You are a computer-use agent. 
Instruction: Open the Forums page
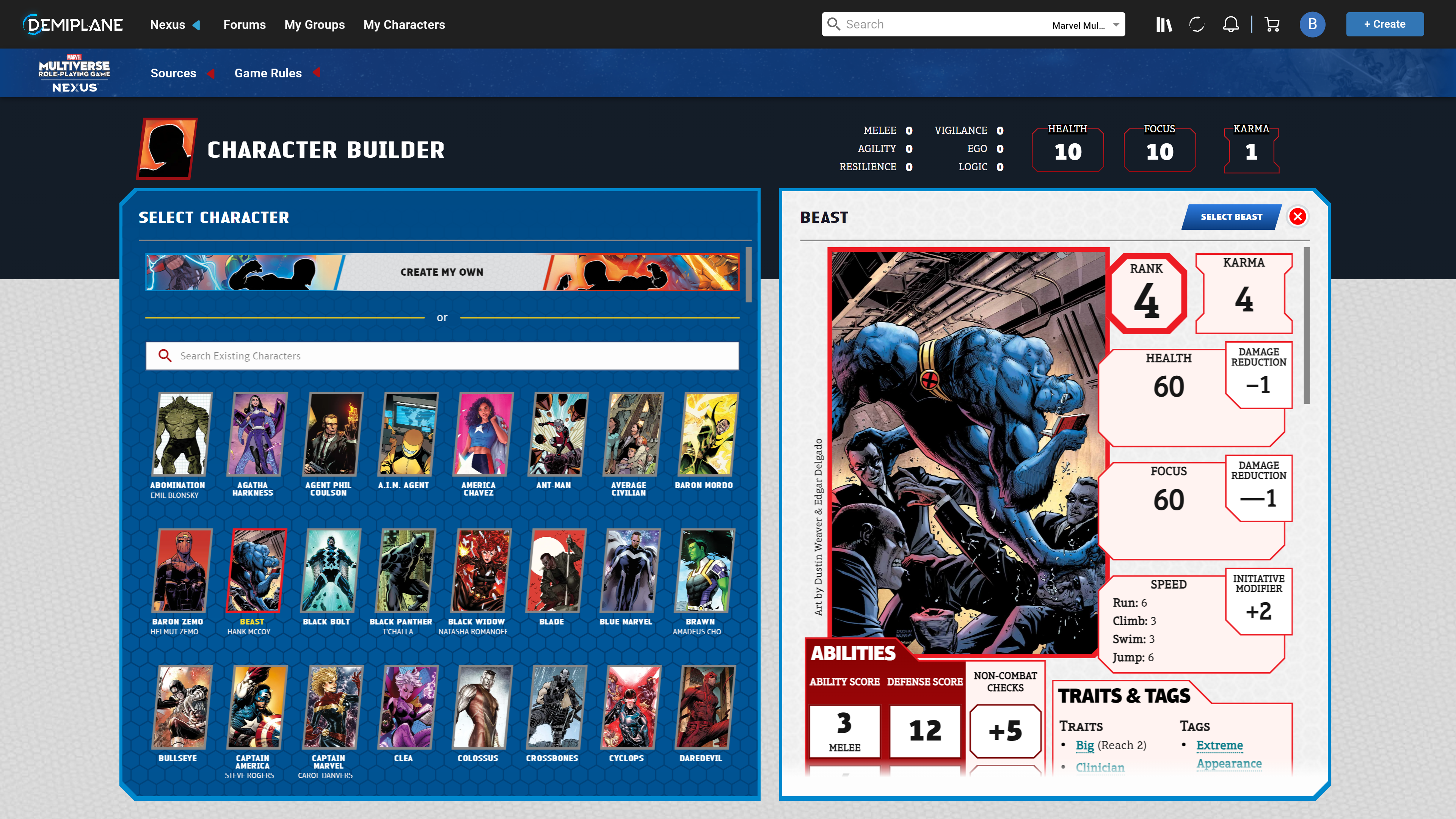click(244, 24)
